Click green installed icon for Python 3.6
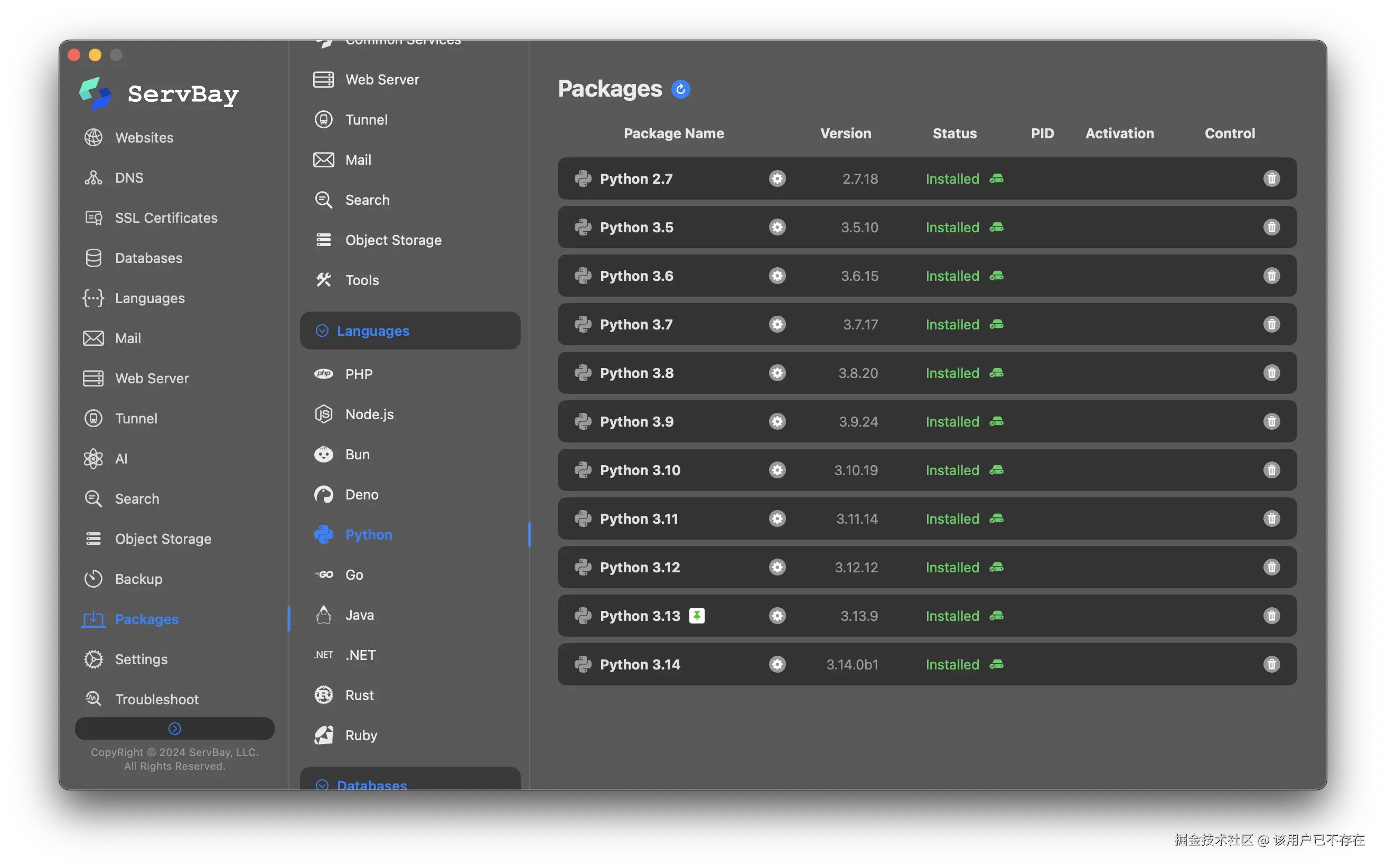This screenshot has height=868, width=1386. tap(996, 276)
